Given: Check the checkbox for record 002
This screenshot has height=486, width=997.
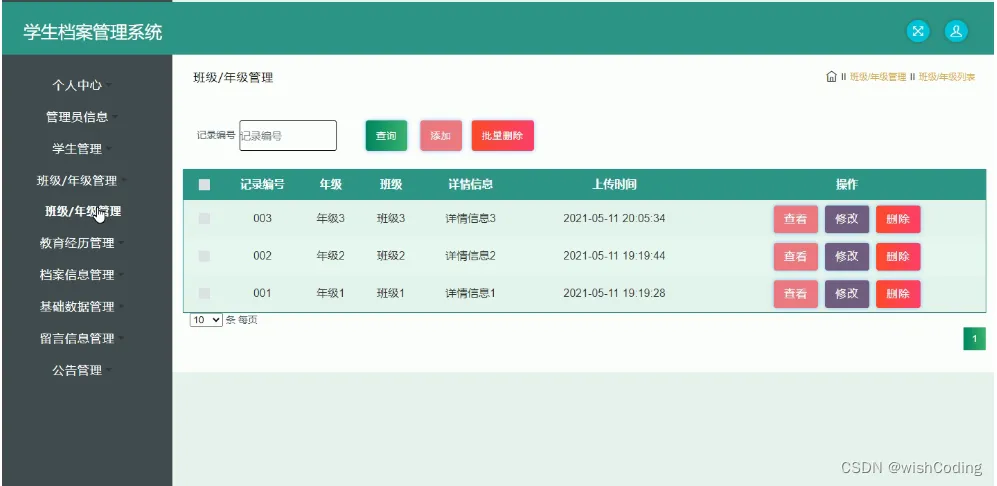Looking at the screenshot, I should [x=204, y=256].
